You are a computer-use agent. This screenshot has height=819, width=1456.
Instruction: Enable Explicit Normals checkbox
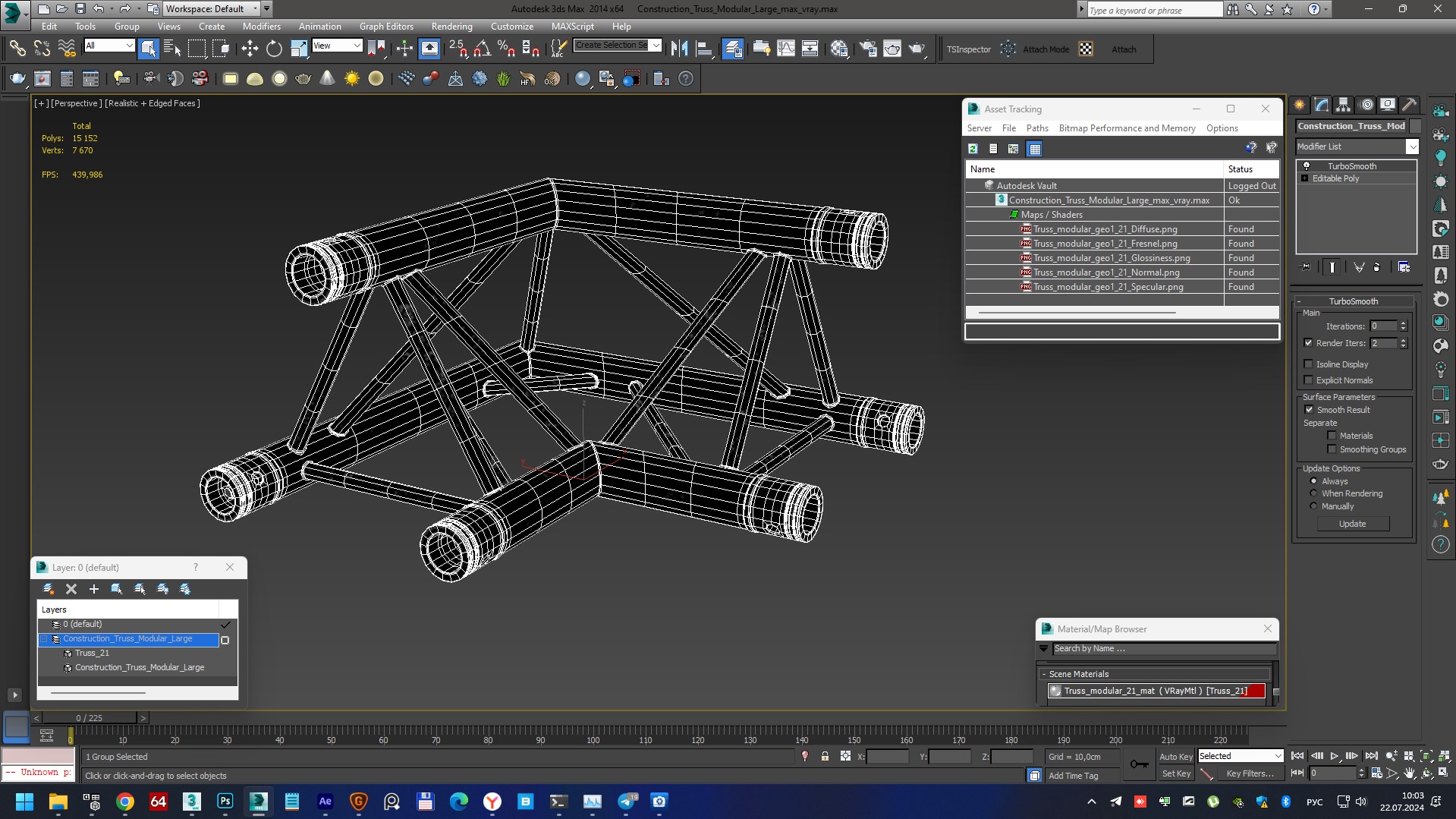(1308, 380)
